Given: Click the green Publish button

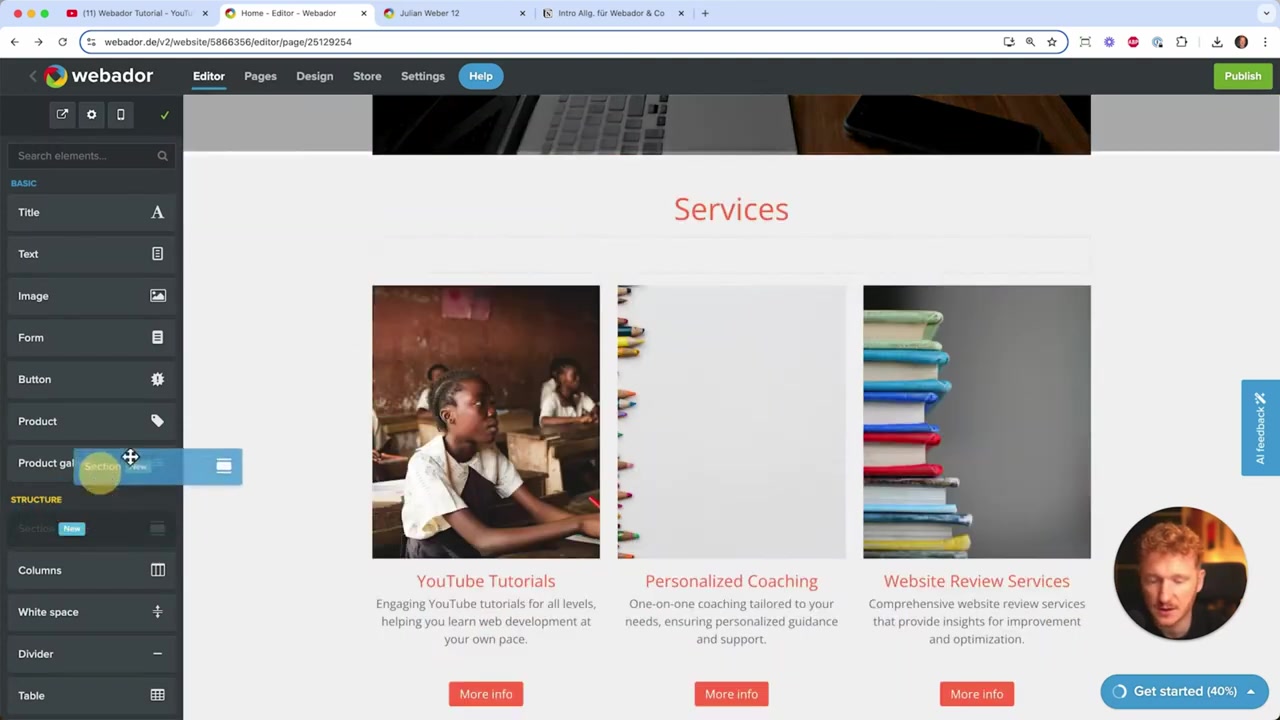Looking at the screenshot, I should click(1243, 76).
